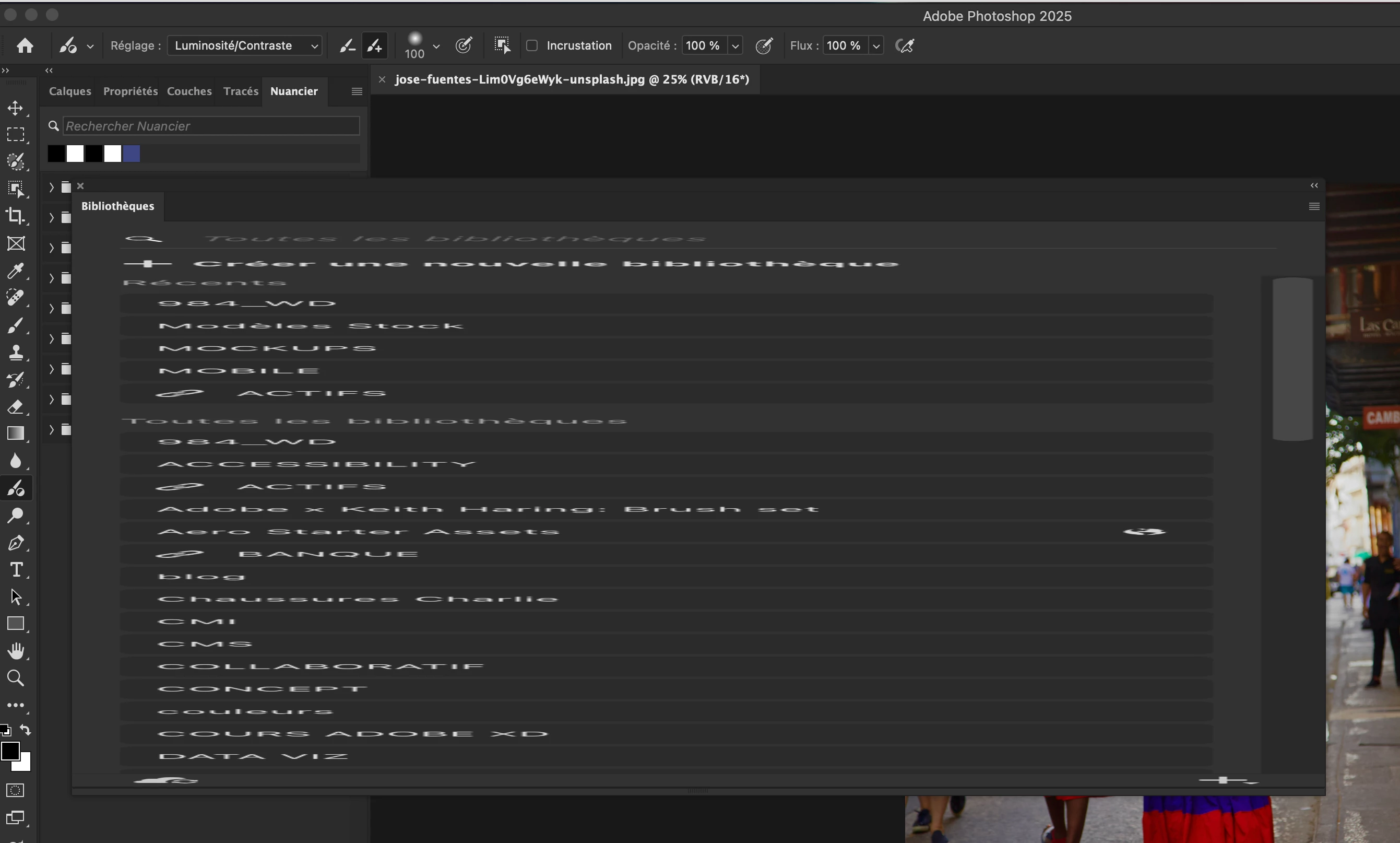Select the Zoom tool
The width and height of the screenshot is (1400, 843).
tap(15, 678)
